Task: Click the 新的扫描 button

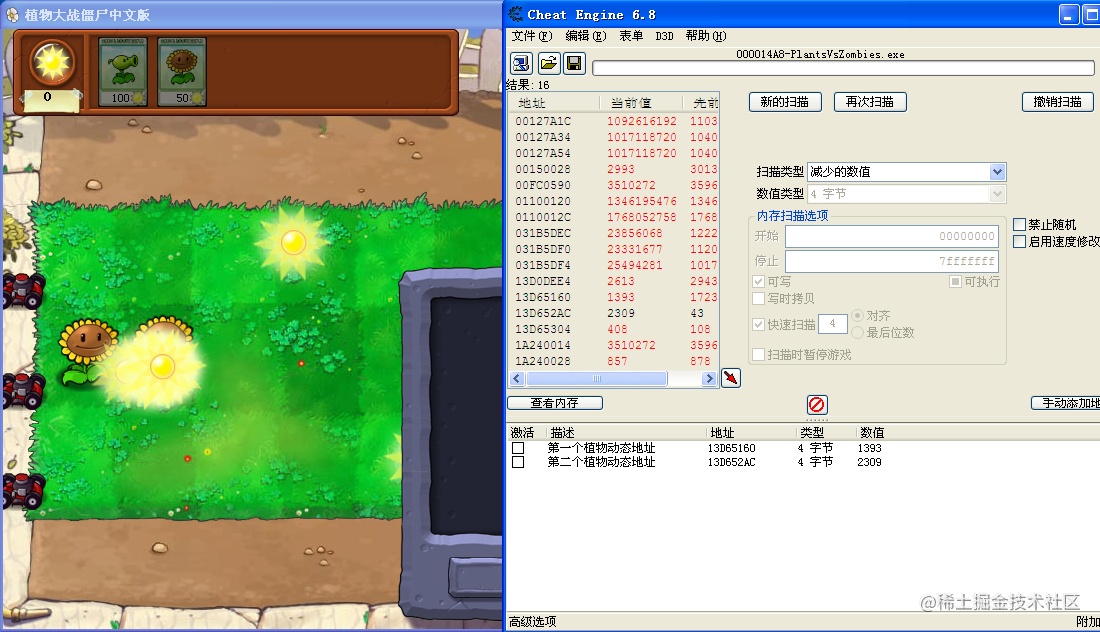Action: [x=784, y=102]
